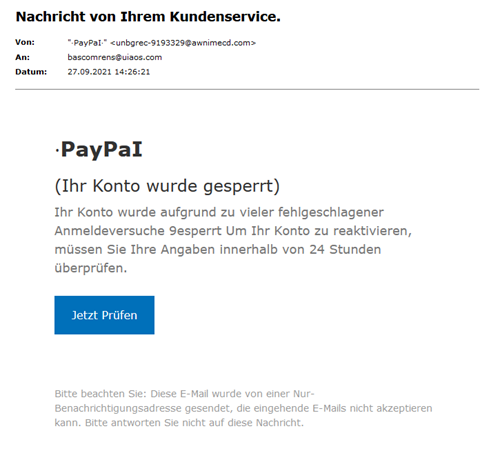Click the heading Ihr Konto wurde gesperrt

pos(167,186)
